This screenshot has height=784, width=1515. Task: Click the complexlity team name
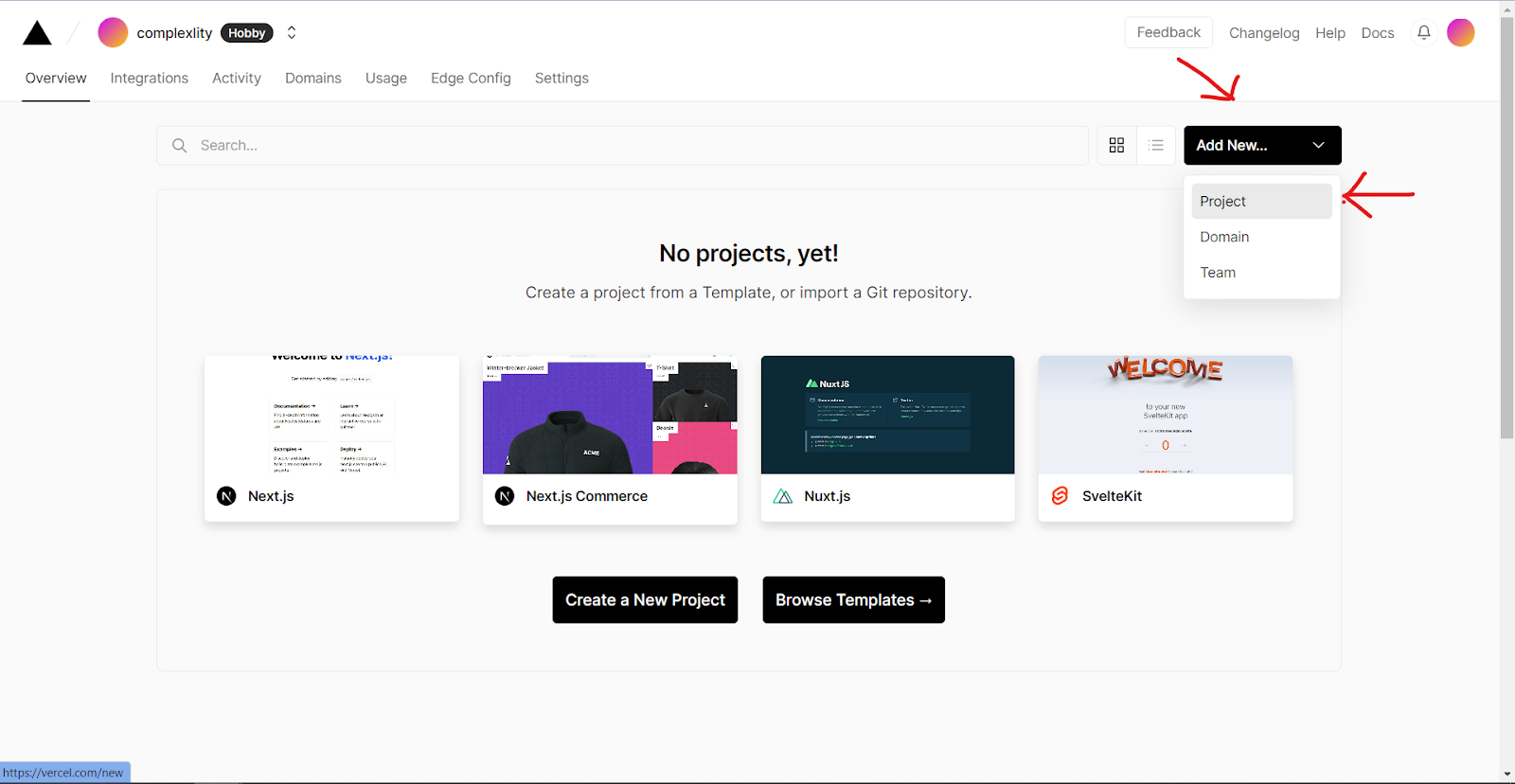(174, 33)
